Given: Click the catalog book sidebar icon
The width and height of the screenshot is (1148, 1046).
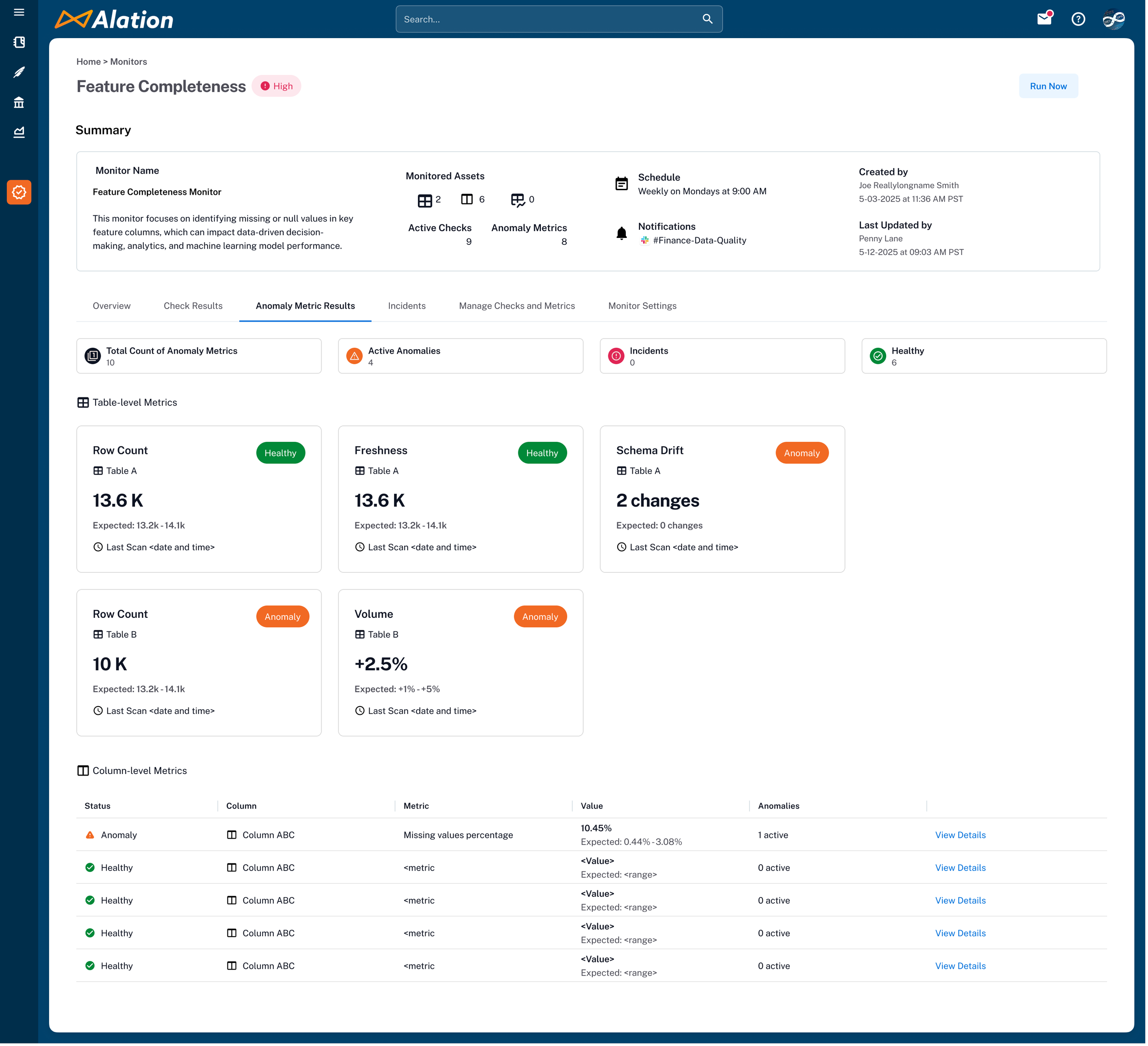Looking at the screenshot, I should [19, 42].
